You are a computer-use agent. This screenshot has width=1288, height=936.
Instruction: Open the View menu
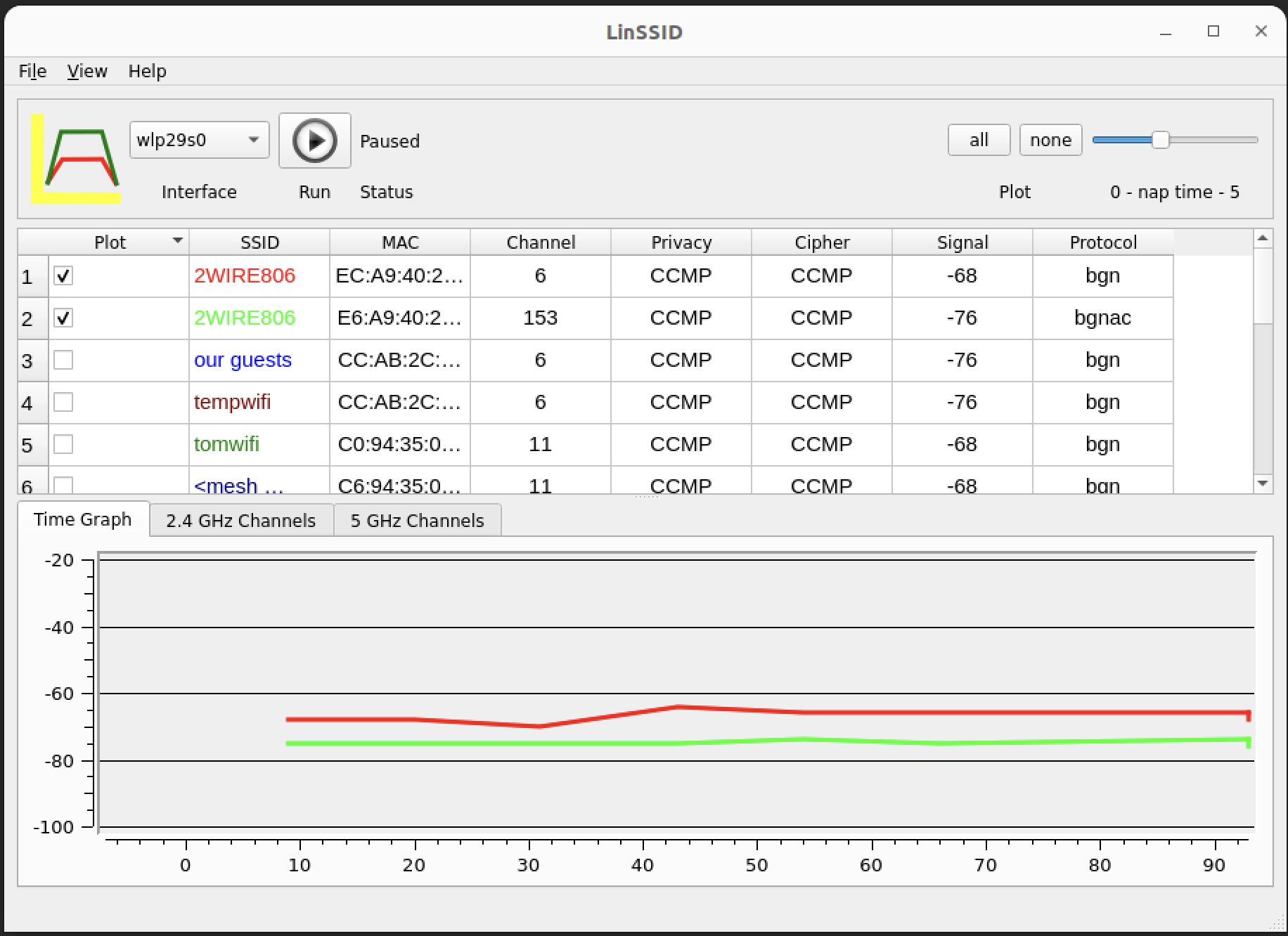pos(87,71)
